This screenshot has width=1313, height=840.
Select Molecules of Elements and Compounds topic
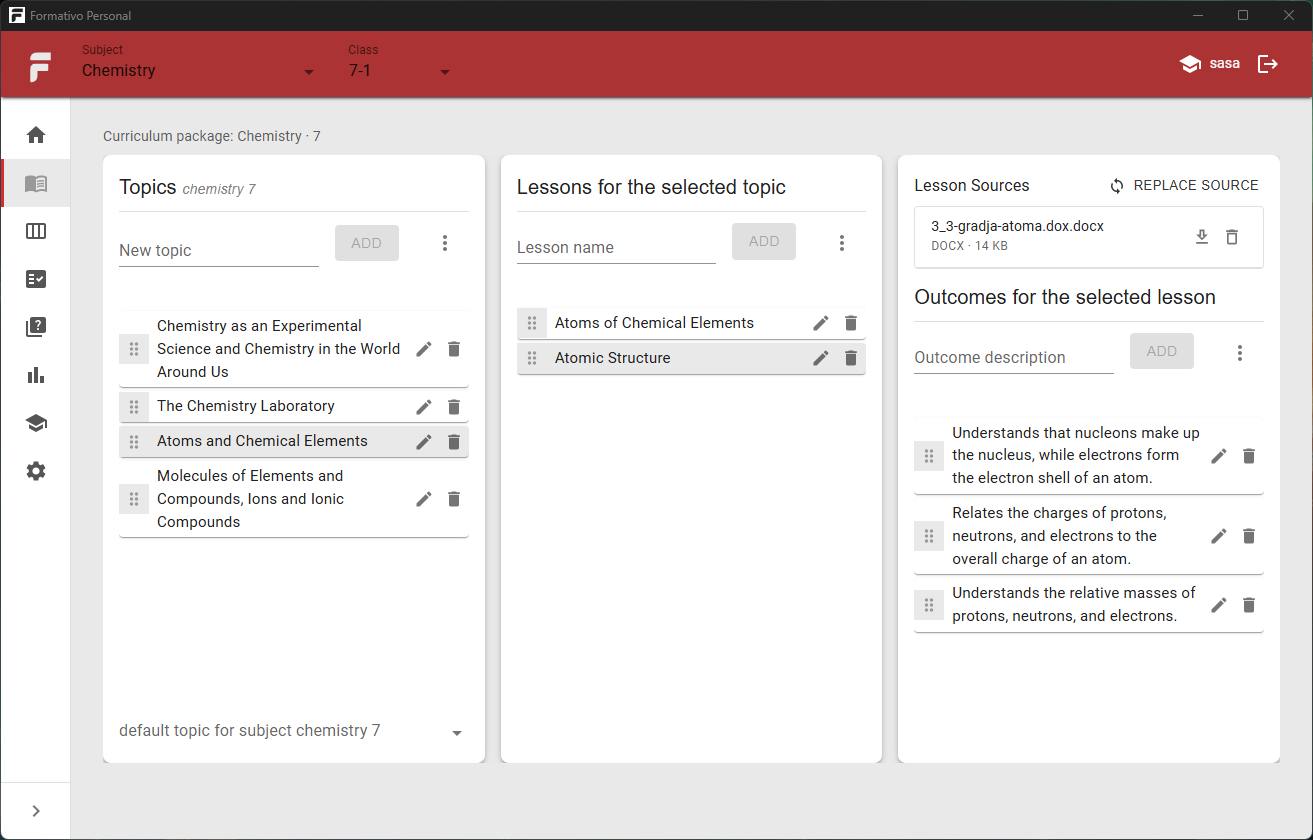pos(294,499)
